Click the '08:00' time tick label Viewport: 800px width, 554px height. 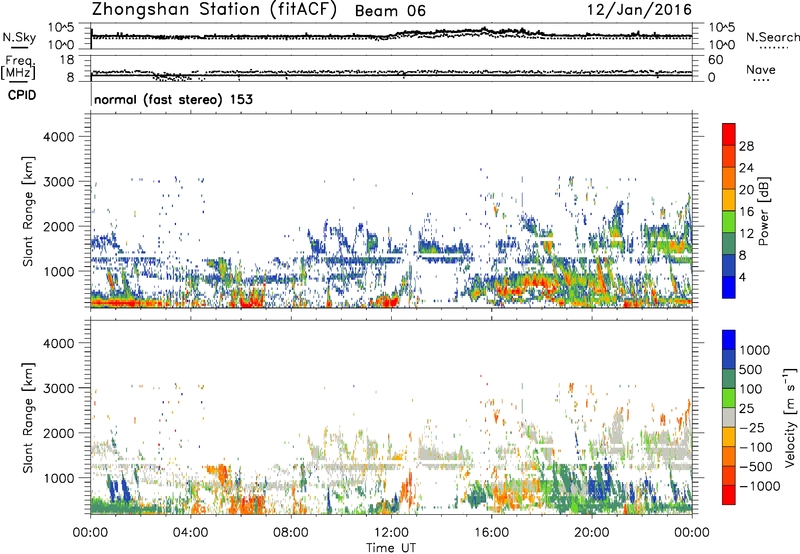pos(291,533)
